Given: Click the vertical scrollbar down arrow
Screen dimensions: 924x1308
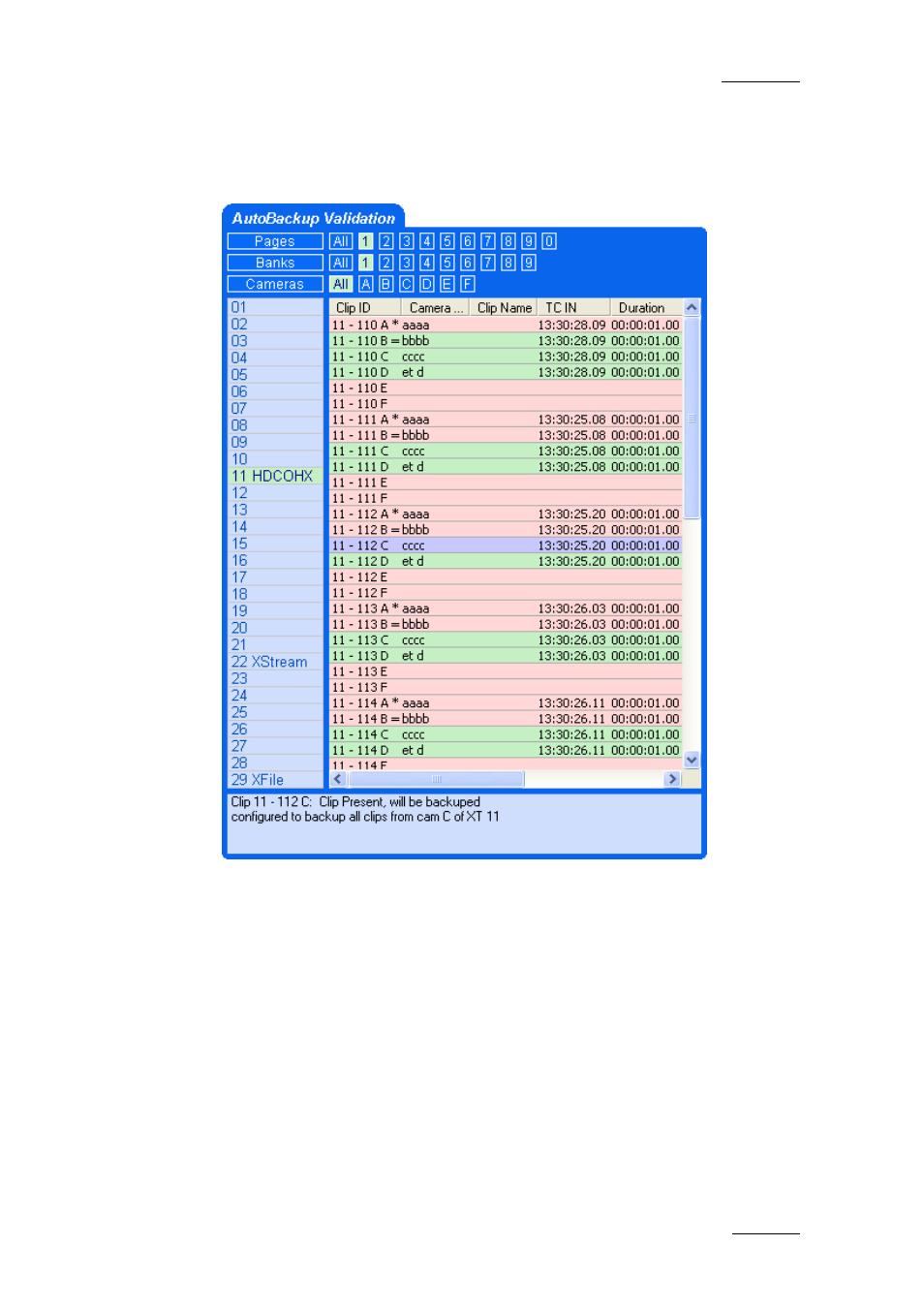Looking at the screenshot, I should click(x=692, y=761).
